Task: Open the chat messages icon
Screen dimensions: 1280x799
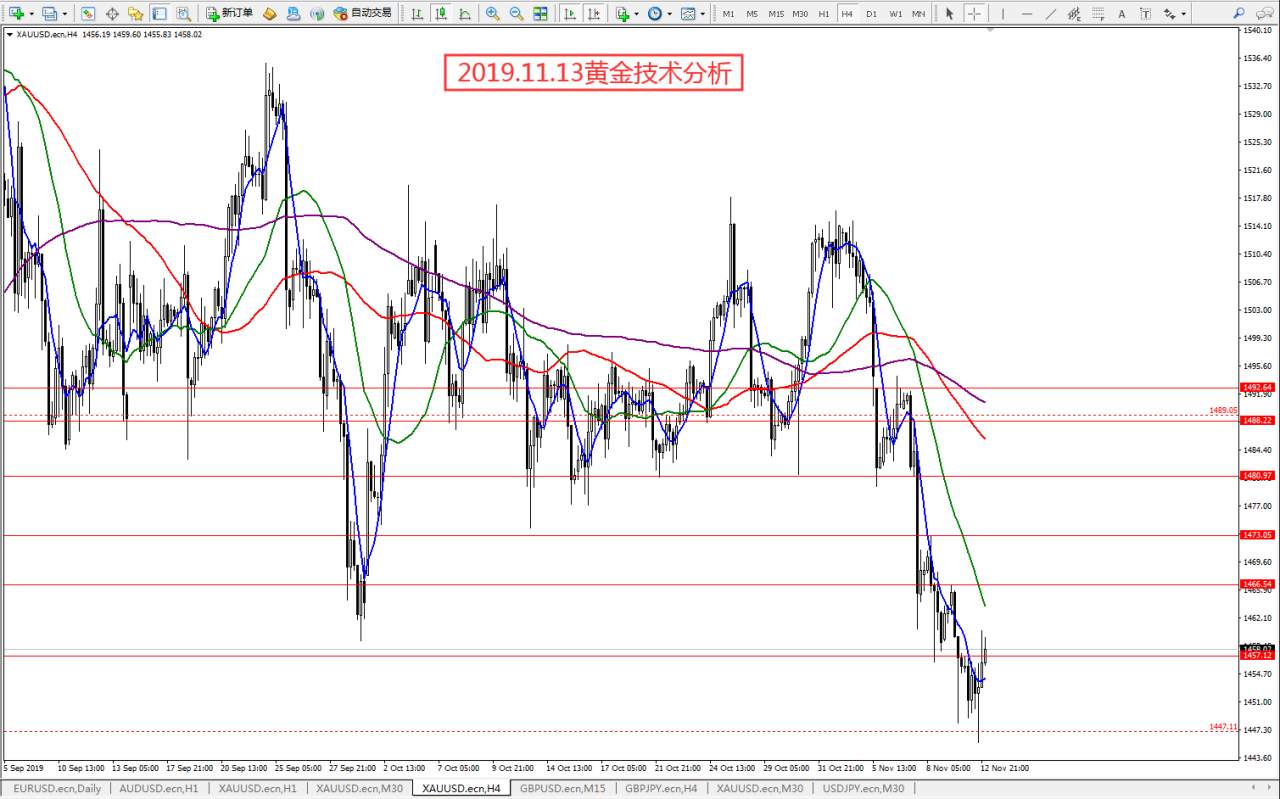Action: coord(1264,13)
